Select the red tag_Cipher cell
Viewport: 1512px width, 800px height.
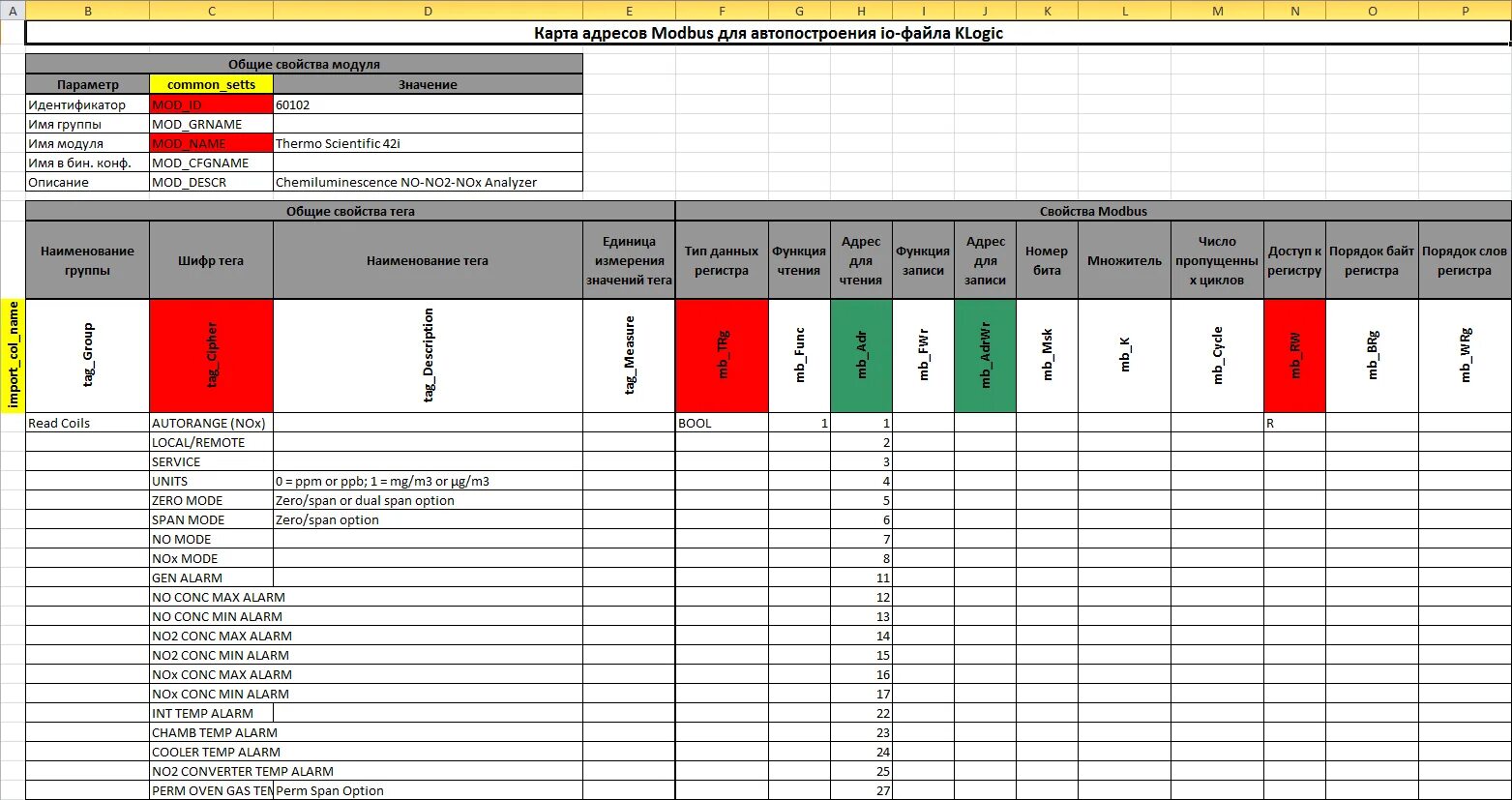(x=212, y=356)
